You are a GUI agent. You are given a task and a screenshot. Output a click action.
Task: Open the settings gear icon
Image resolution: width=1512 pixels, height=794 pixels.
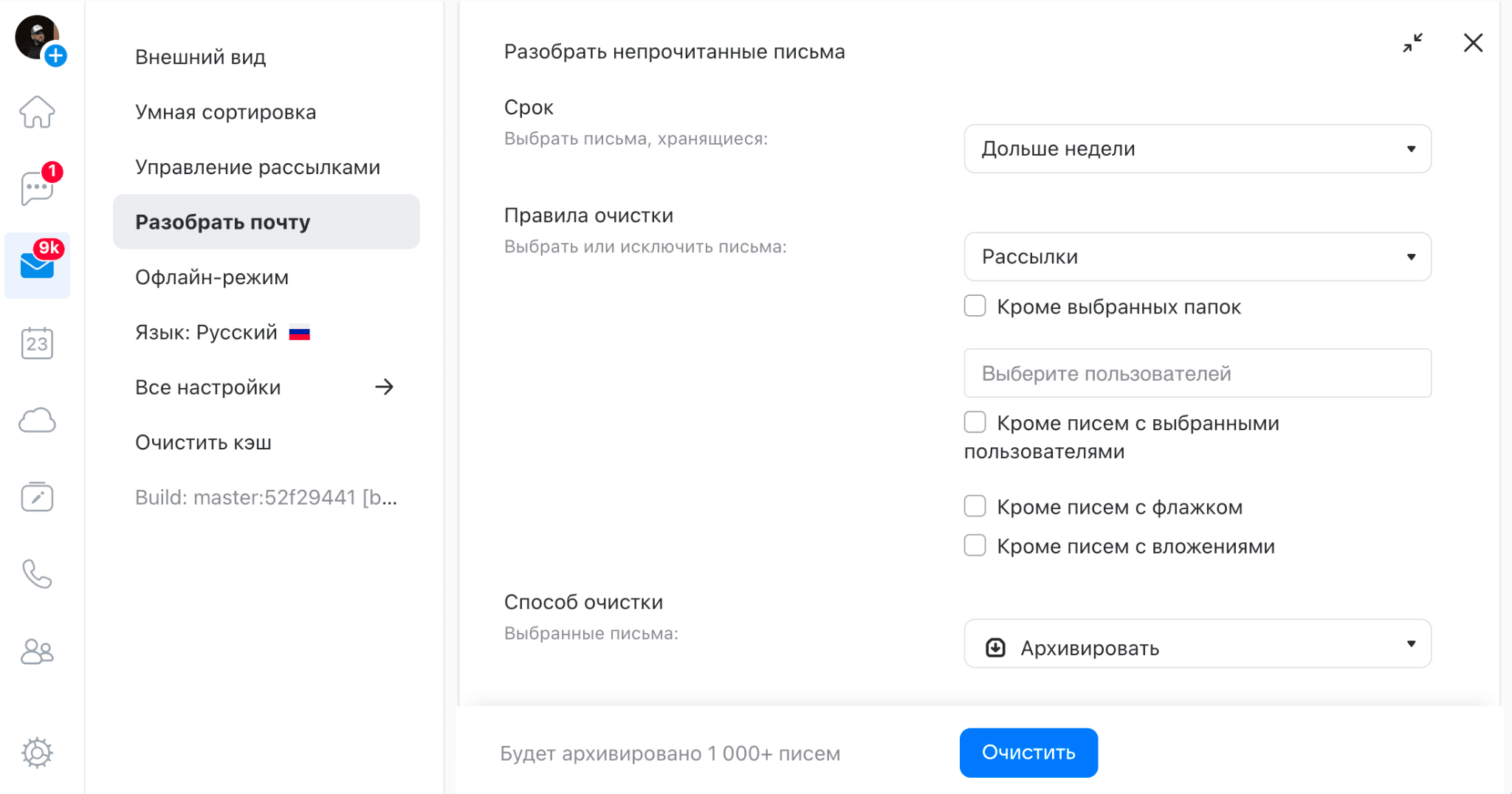[37, 753]
